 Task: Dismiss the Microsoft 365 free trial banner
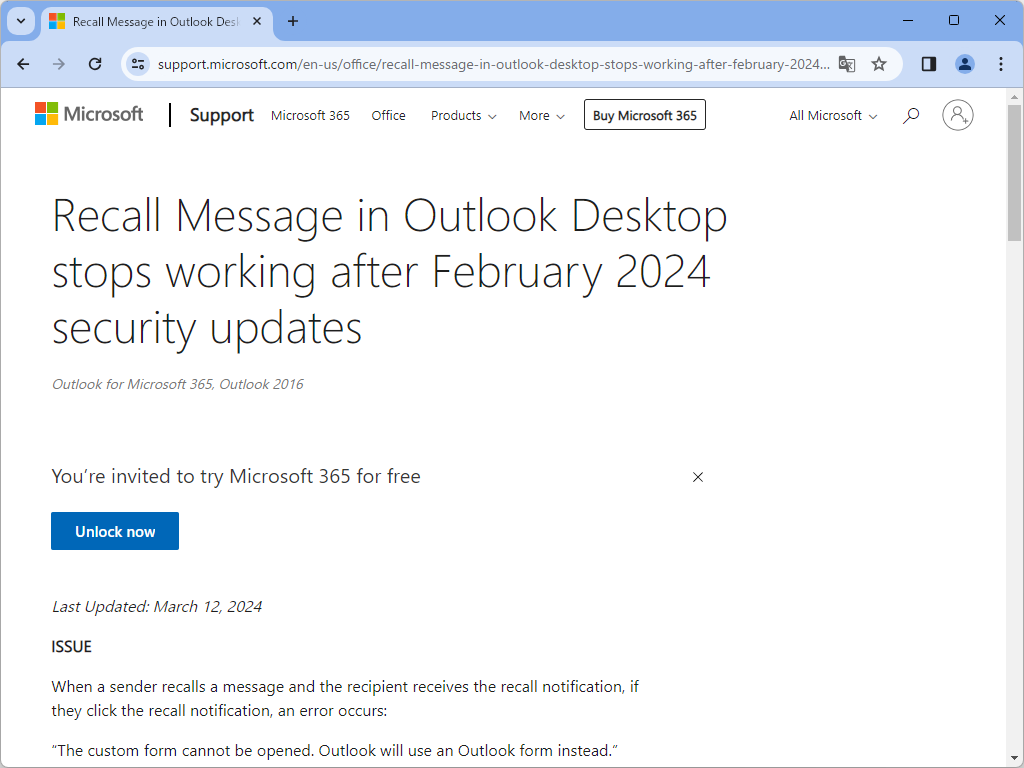coord(697,477)
